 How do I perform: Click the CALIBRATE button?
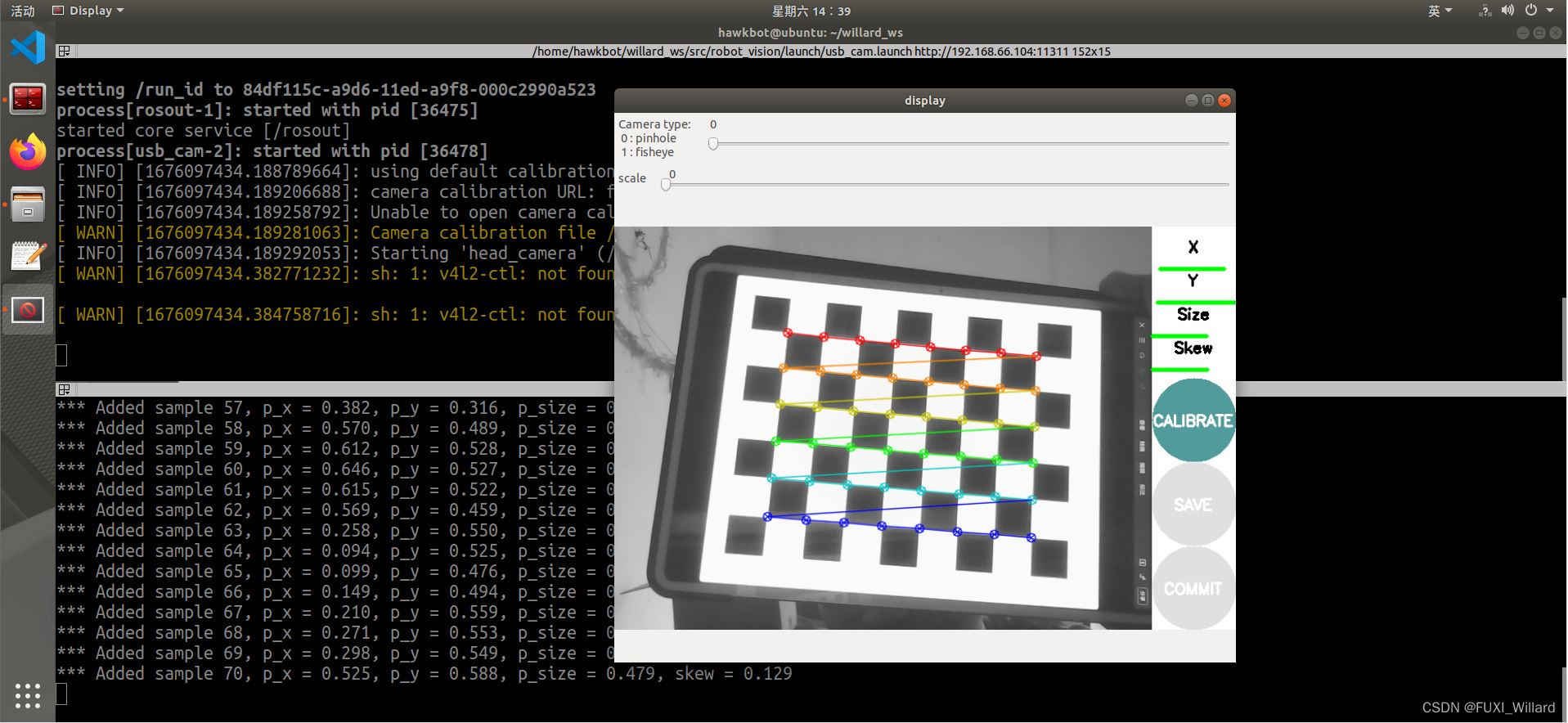(1193, 420)
